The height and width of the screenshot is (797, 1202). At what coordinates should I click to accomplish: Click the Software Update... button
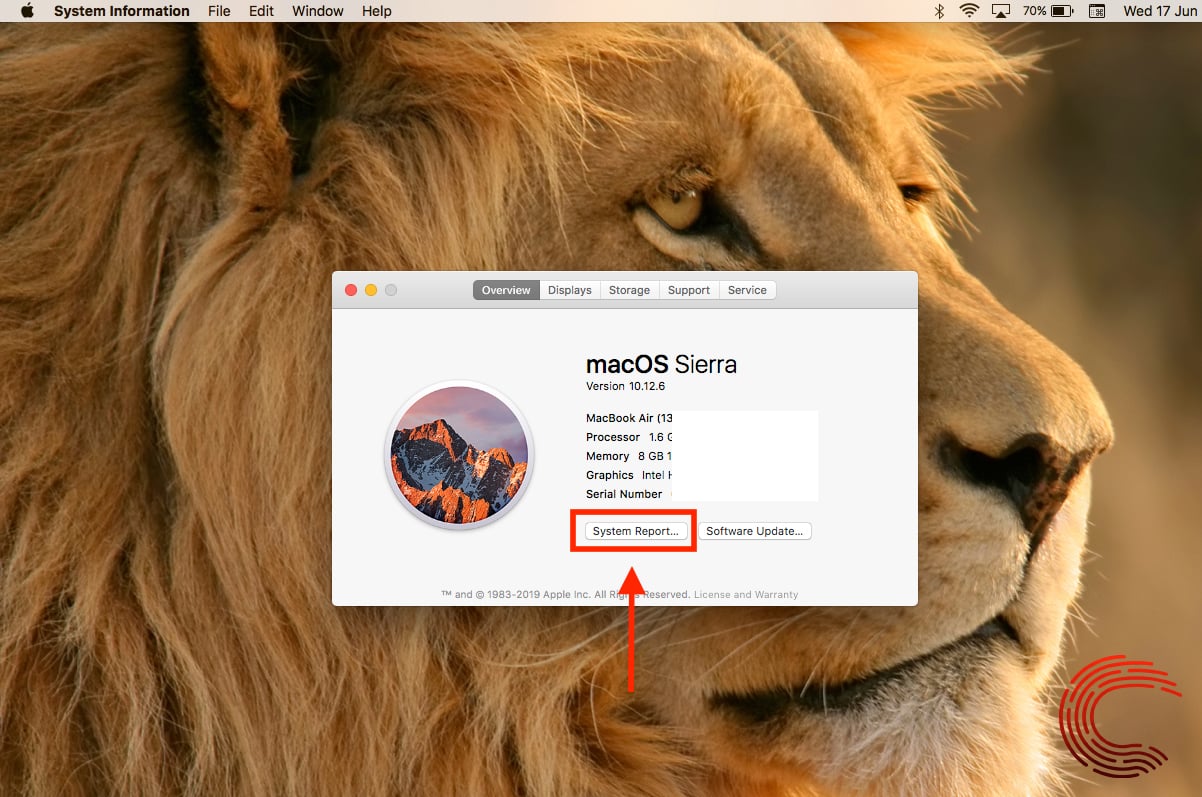tap(755, 531)
